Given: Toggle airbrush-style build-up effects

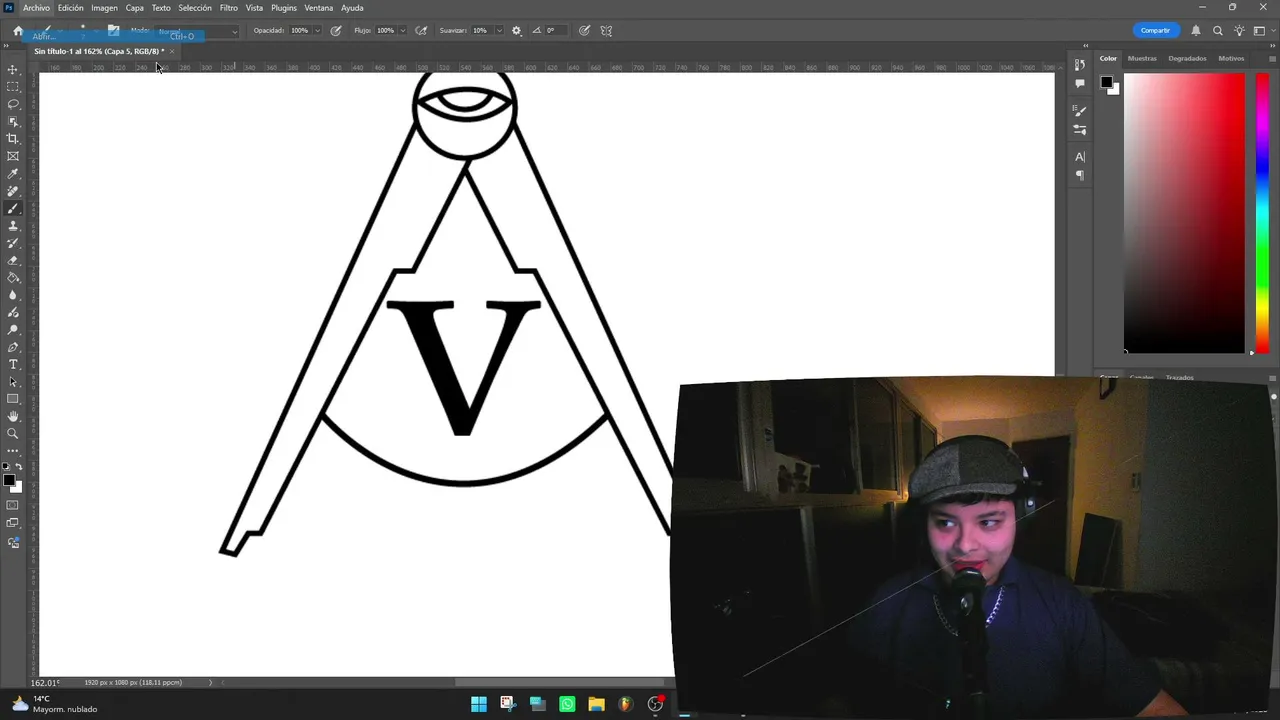Looking at the screenshot, I should coord(422,30).
